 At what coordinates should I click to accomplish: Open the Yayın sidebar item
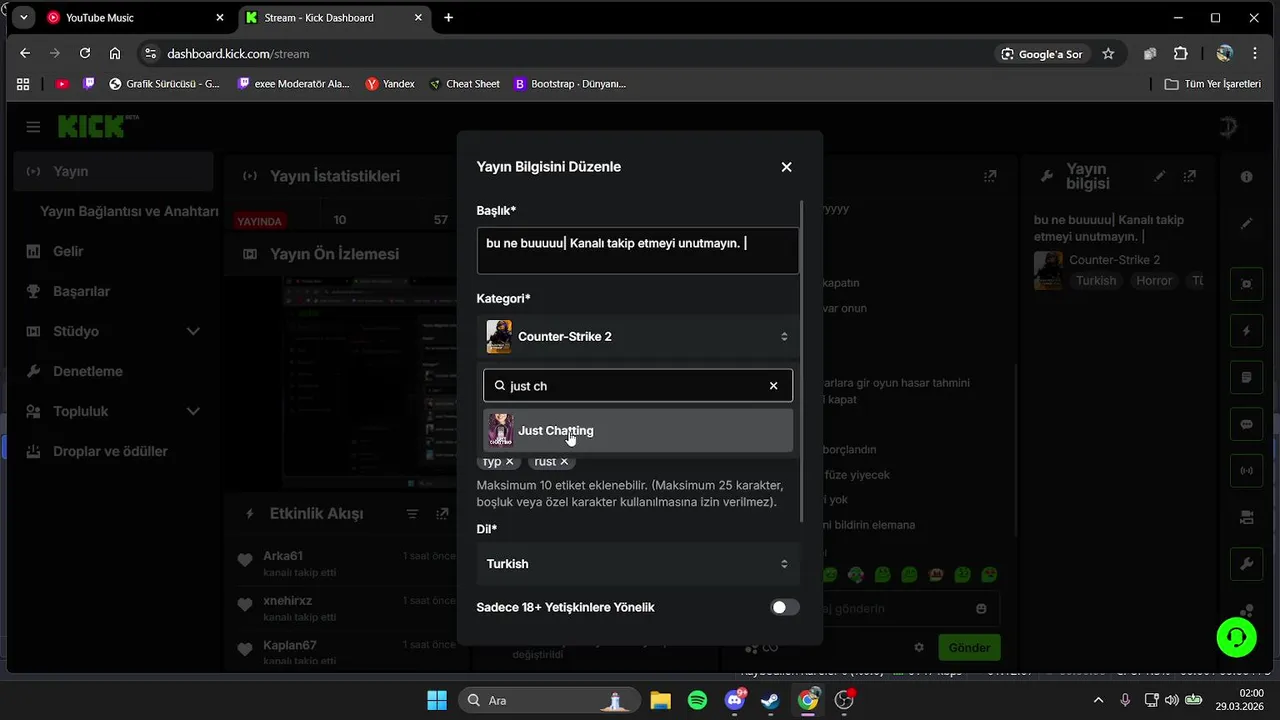[x=114, y=171]
